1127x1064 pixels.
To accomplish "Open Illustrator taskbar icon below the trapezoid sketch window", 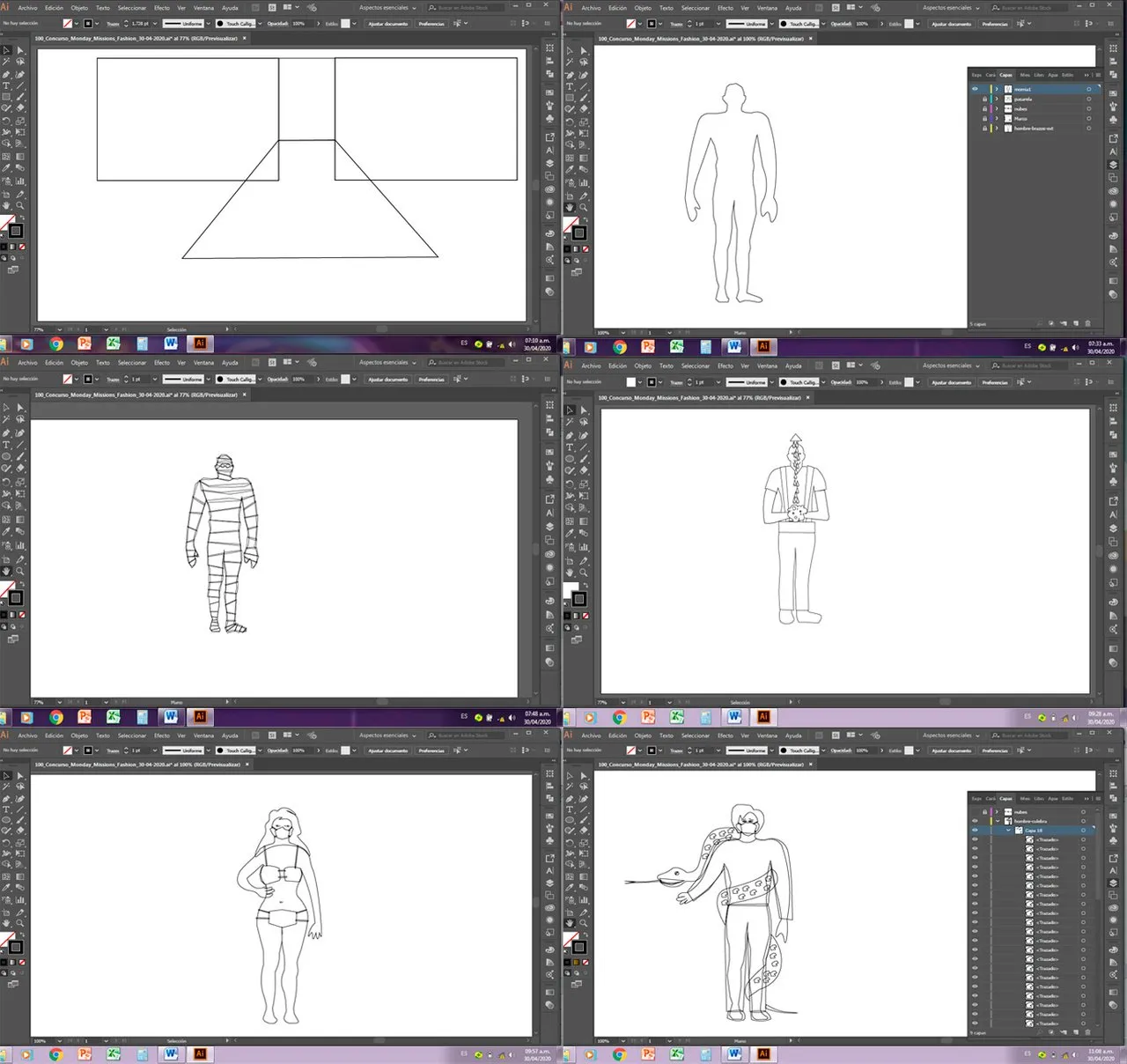I will pos(200,344).
